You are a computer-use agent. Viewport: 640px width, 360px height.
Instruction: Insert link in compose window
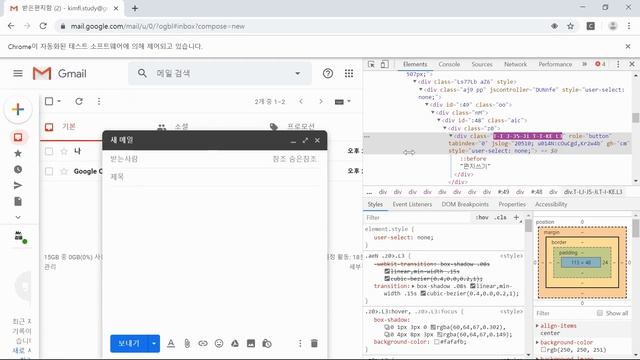click(203, 344)
